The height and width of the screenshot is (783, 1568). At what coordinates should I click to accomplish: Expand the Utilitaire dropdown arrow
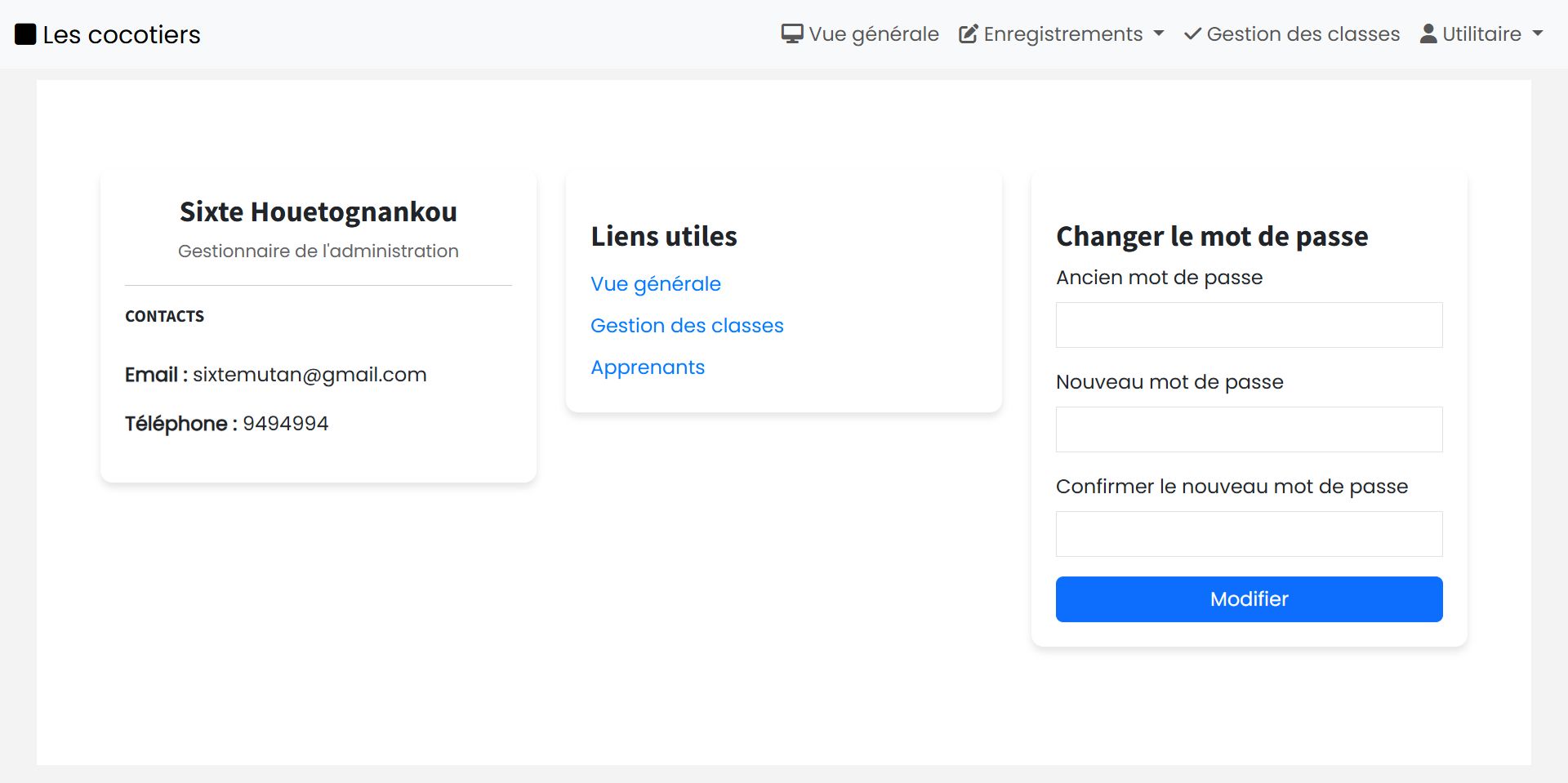click(x=1538, y=34)
